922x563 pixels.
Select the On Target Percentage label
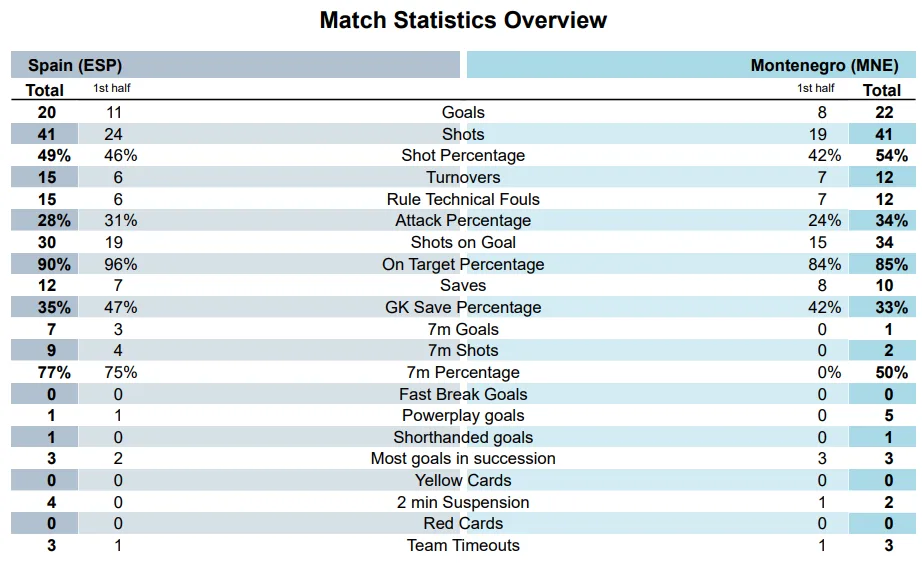(463, 265)
